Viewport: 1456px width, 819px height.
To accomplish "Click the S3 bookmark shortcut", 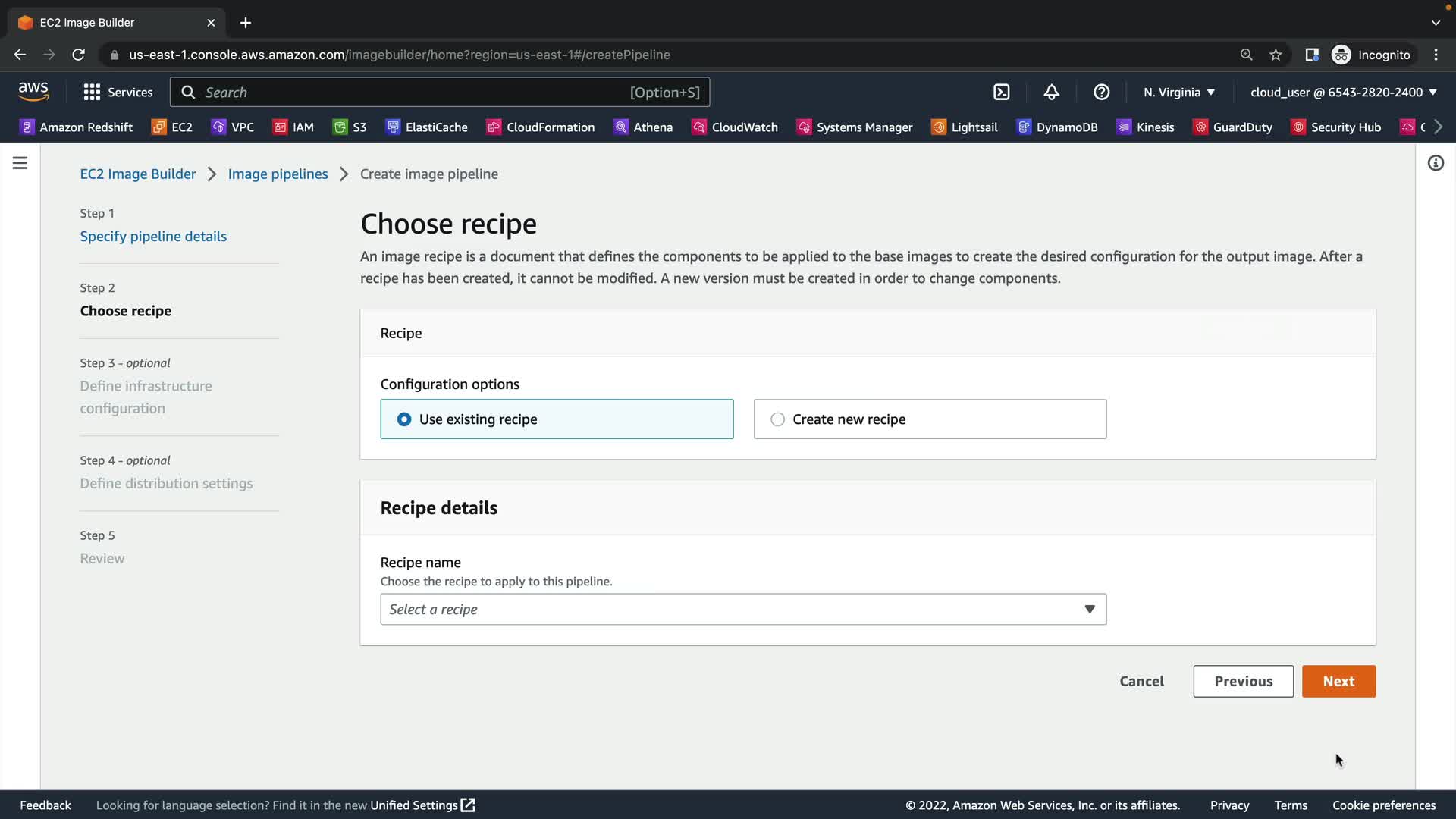I will tap(350, 127).
